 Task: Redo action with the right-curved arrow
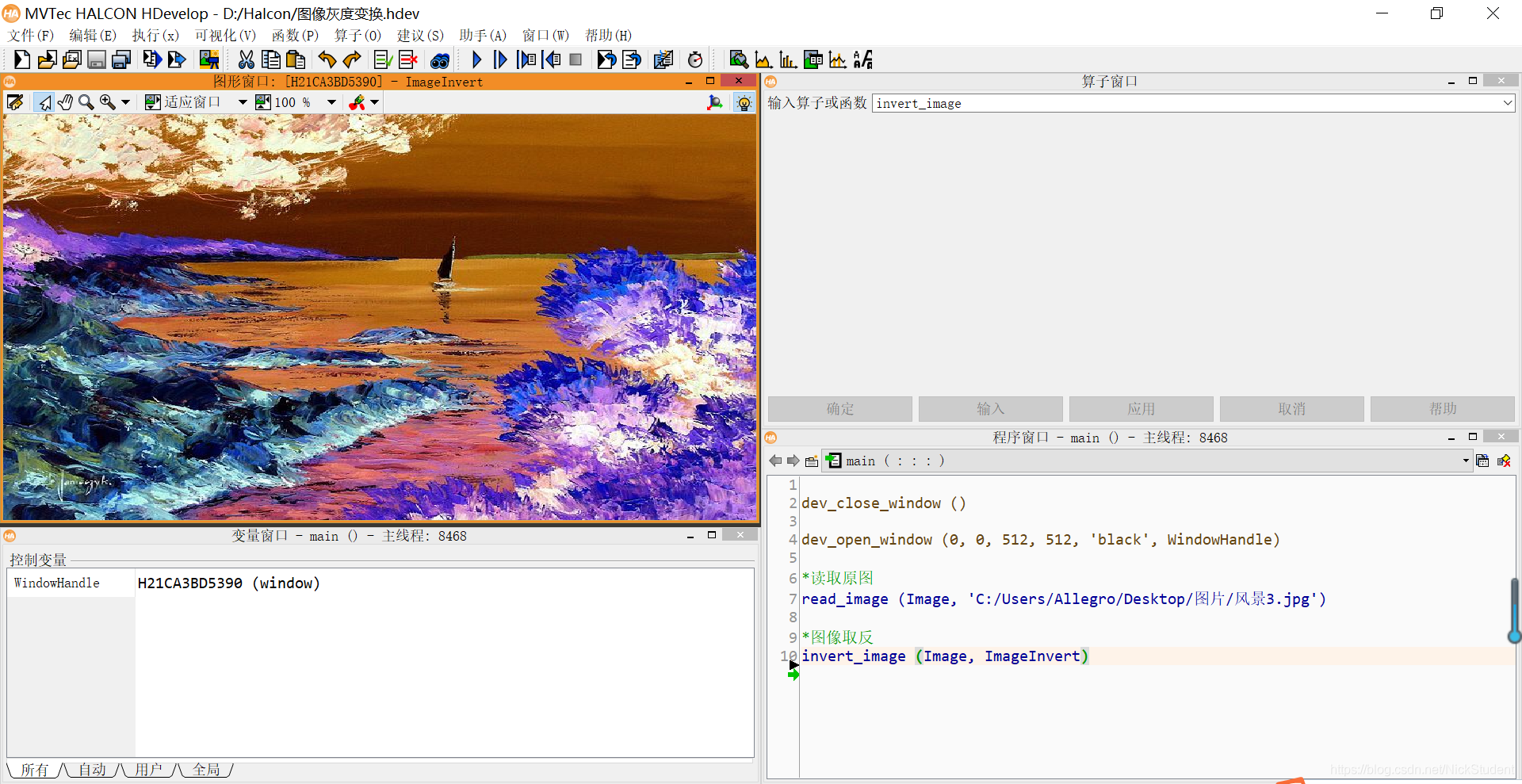[x=351, y=59]
